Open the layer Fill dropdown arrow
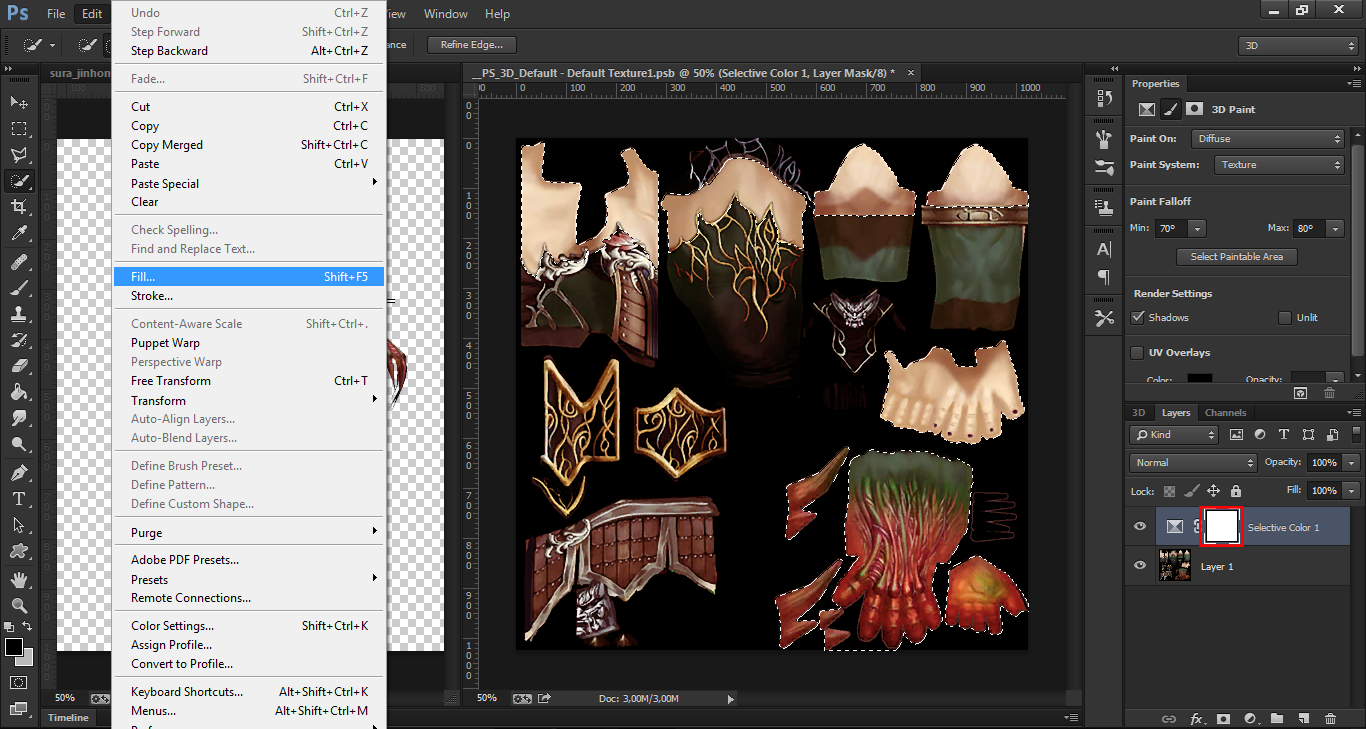Screen dimensions: 1366x729 (x=1353, y=491)
